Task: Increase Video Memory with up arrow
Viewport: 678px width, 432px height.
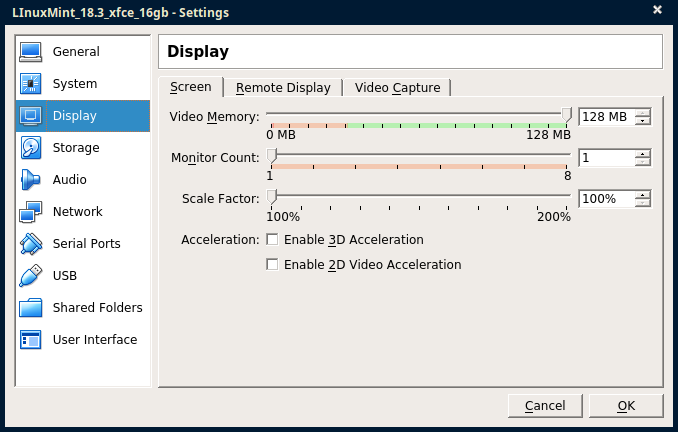Action: (643, 113)
